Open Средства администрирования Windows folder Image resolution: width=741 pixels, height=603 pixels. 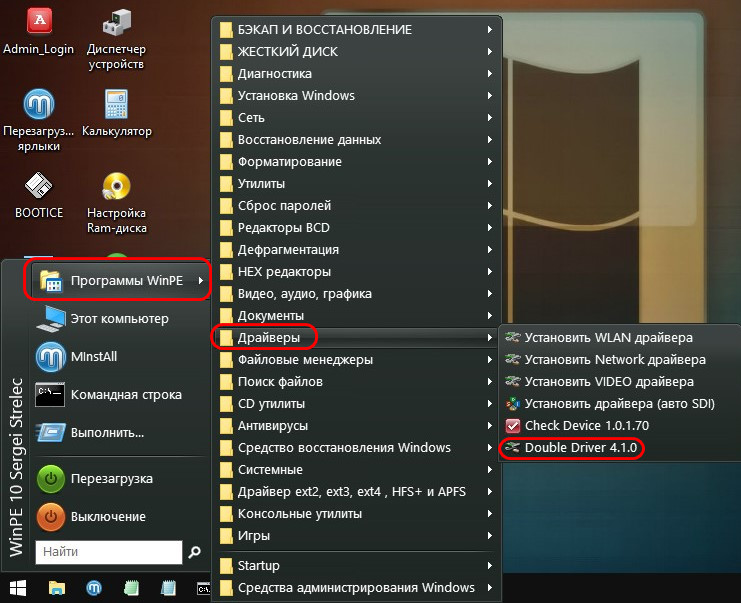click(x=357, y=588)
